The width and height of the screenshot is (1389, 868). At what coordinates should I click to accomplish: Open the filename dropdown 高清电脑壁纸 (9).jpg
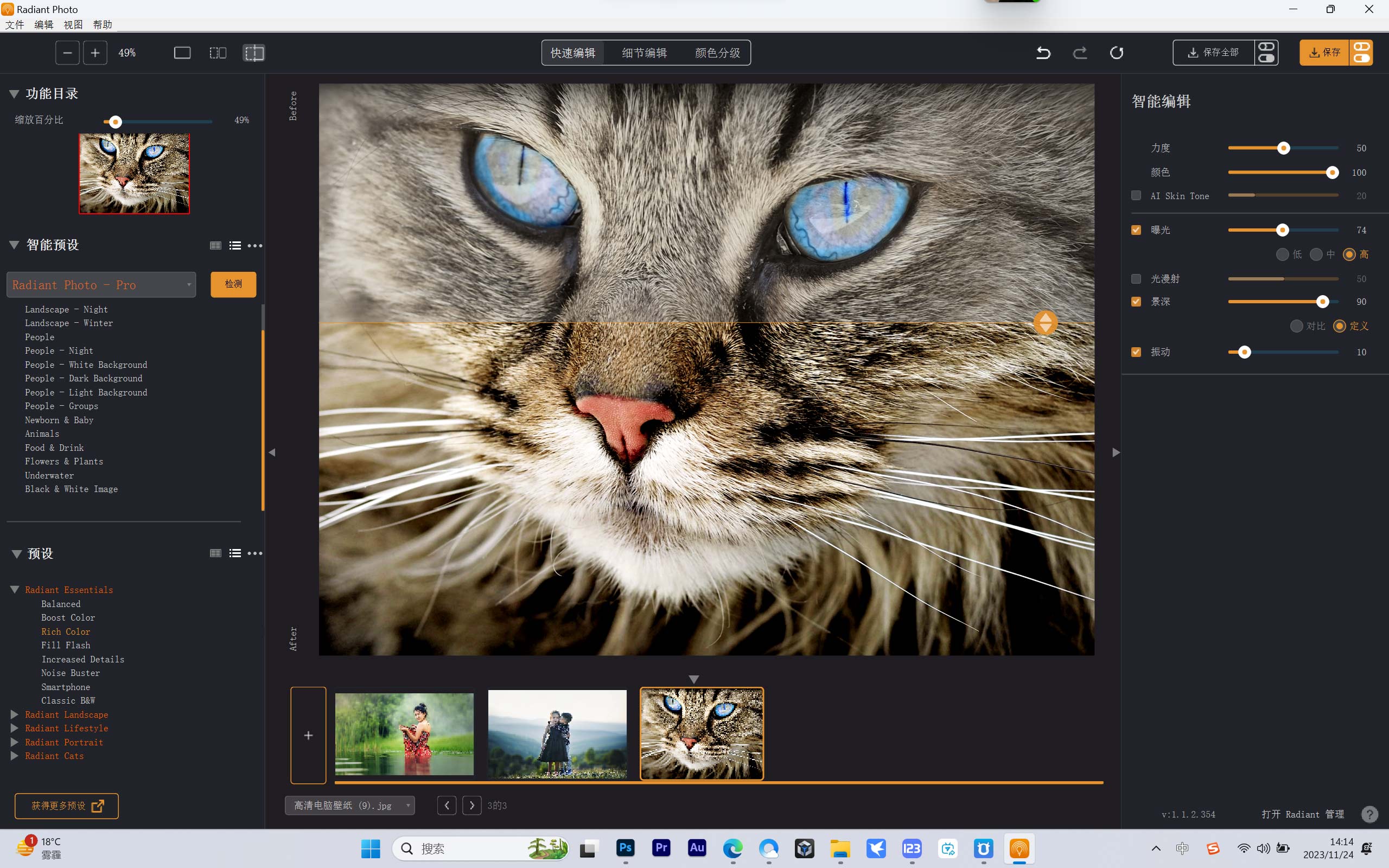click(x=349, y=806)
